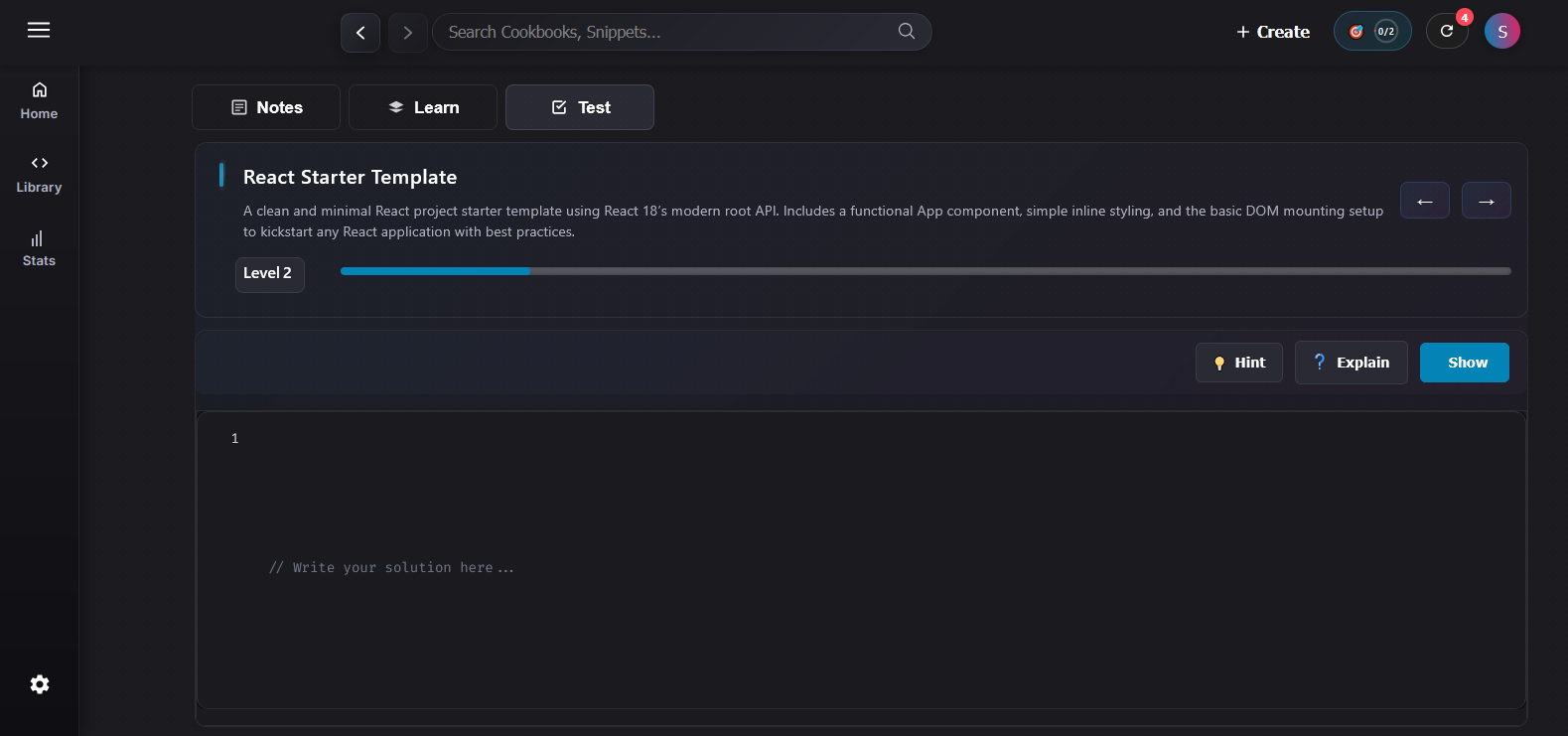Switch to the Notes tab
1568x736 pixels.
click(266, 107)
